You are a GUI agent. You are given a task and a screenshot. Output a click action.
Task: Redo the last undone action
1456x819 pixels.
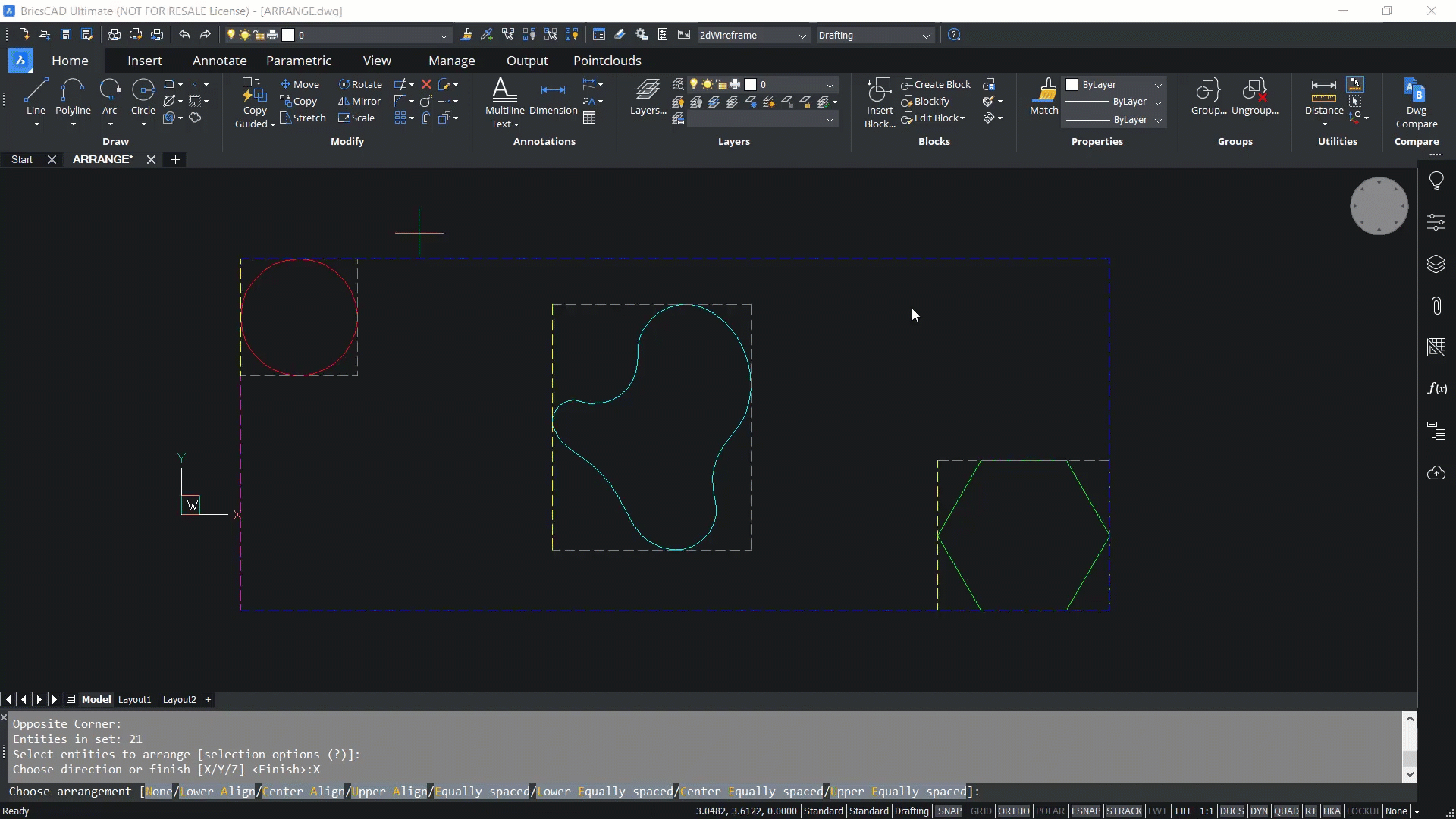coord(206,35)
